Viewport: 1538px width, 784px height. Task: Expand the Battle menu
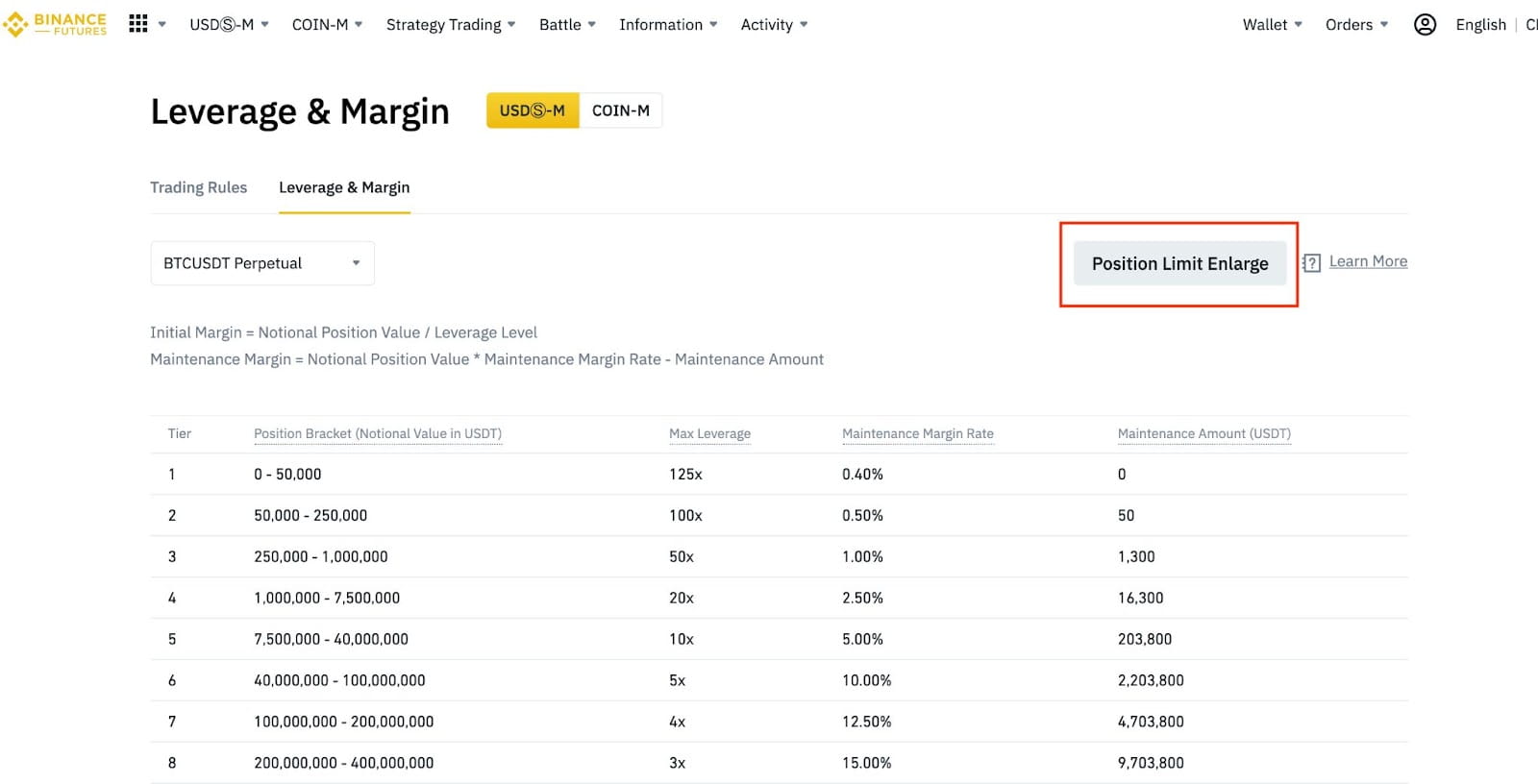[567, 25]
